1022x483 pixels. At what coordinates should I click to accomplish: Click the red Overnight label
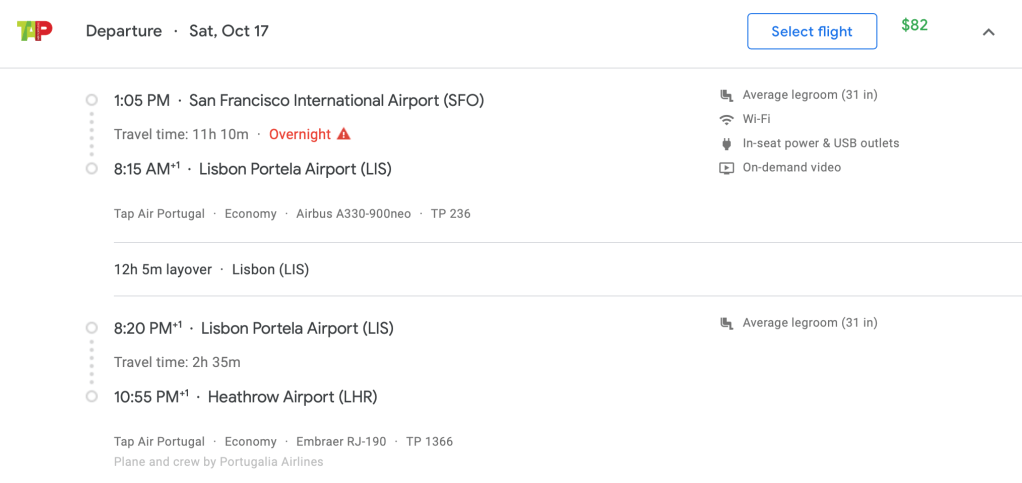click(x=300, y=134)
